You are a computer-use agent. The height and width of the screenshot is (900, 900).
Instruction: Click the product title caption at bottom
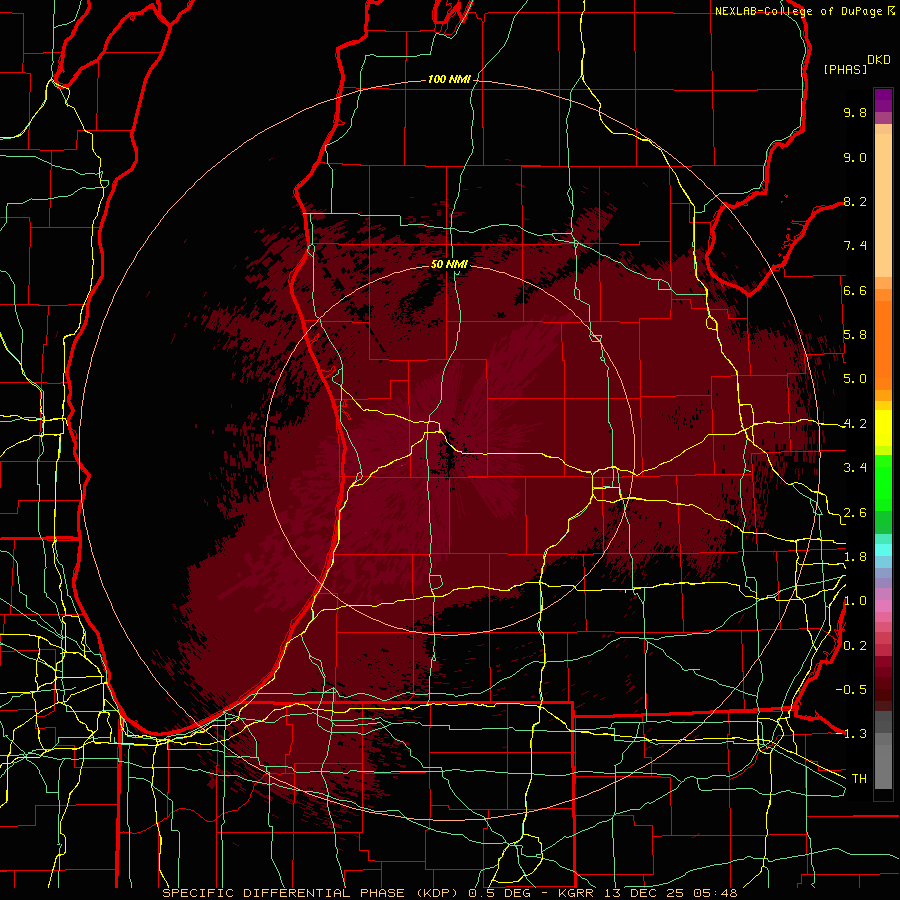click(450, 893)
